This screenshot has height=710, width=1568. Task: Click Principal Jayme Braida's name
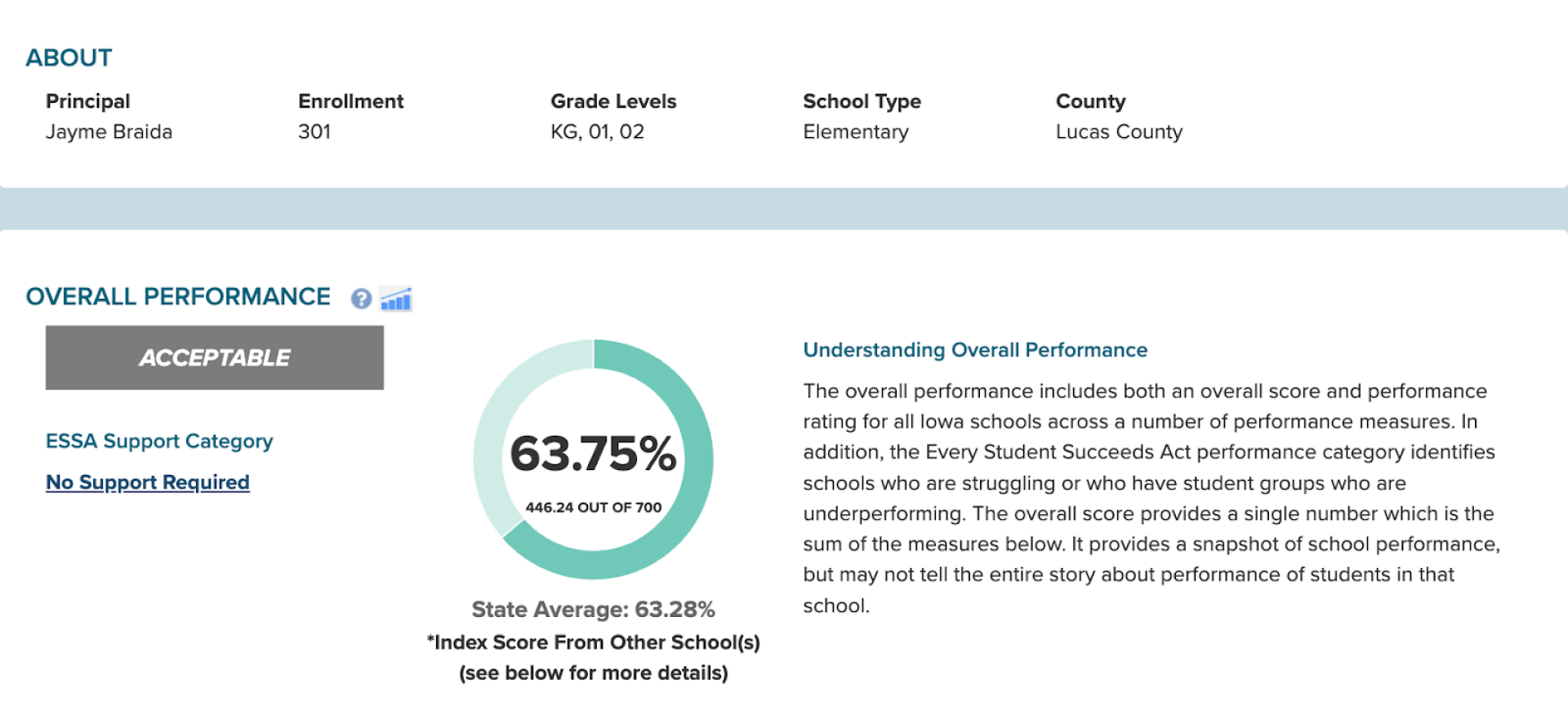coord(109,131)
